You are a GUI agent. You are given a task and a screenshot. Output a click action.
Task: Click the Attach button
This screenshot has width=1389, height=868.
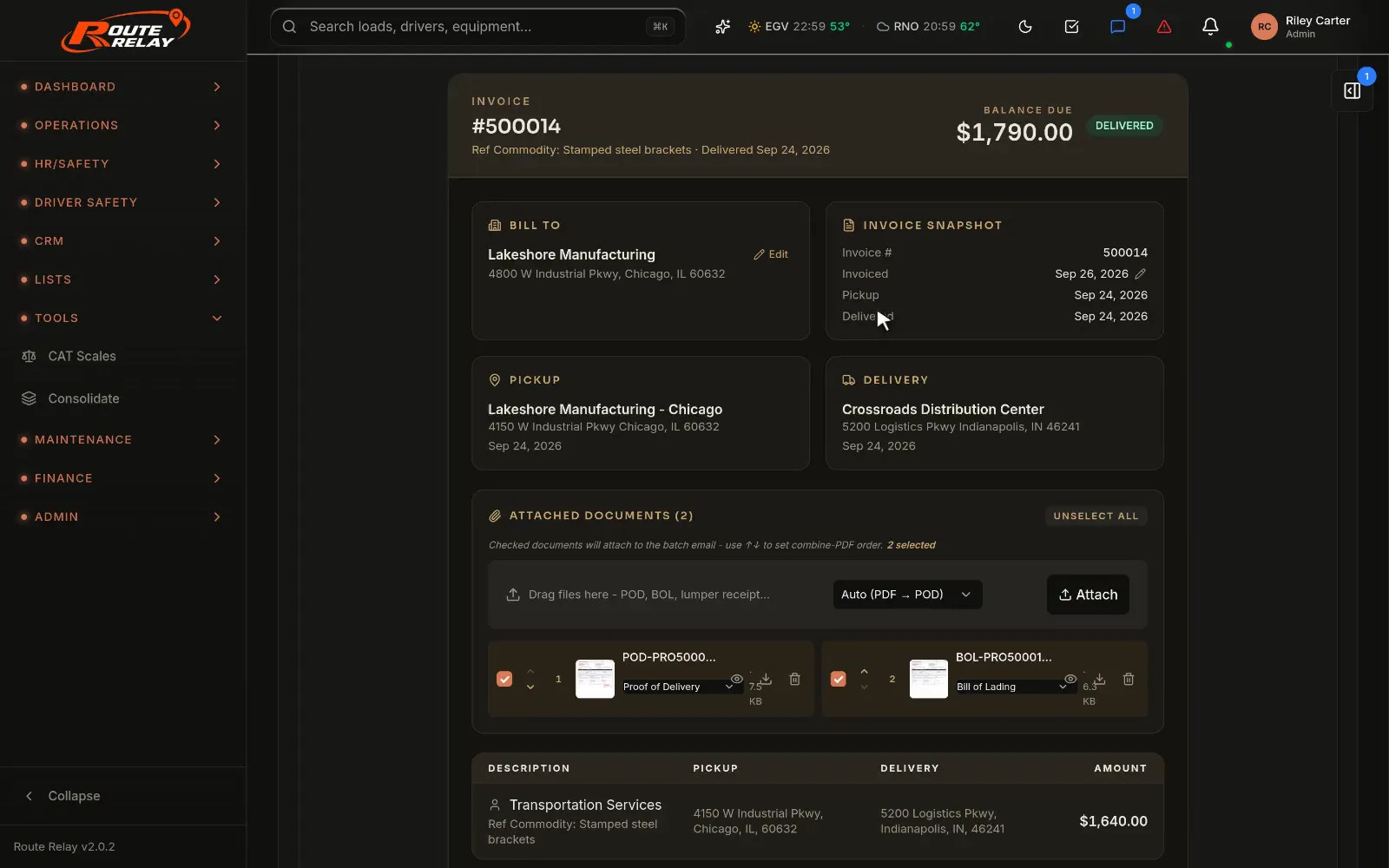(x=1088, y=595)
